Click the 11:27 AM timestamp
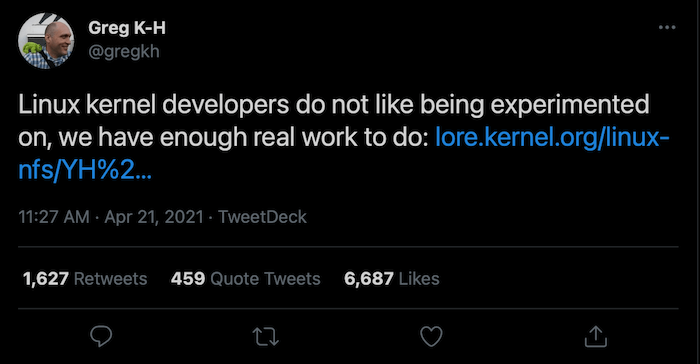 tap(54, 217)
